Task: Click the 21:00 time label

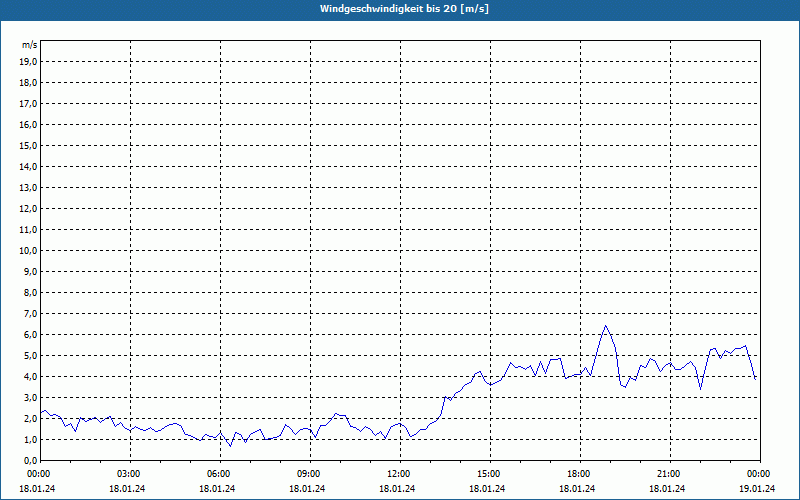Action: coord(669,474)
